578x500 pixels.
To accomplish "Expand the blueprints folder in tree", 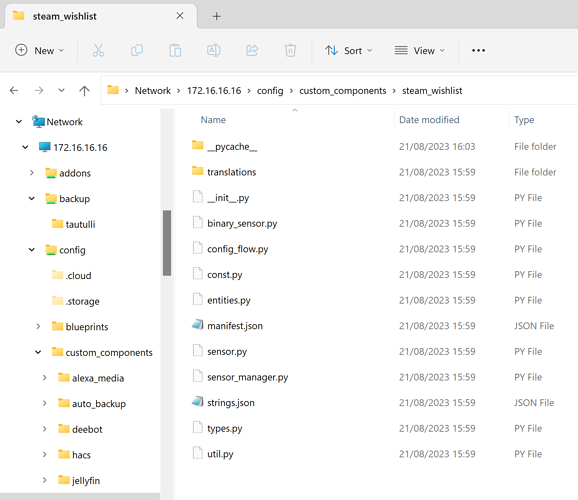I will (38, 326).
